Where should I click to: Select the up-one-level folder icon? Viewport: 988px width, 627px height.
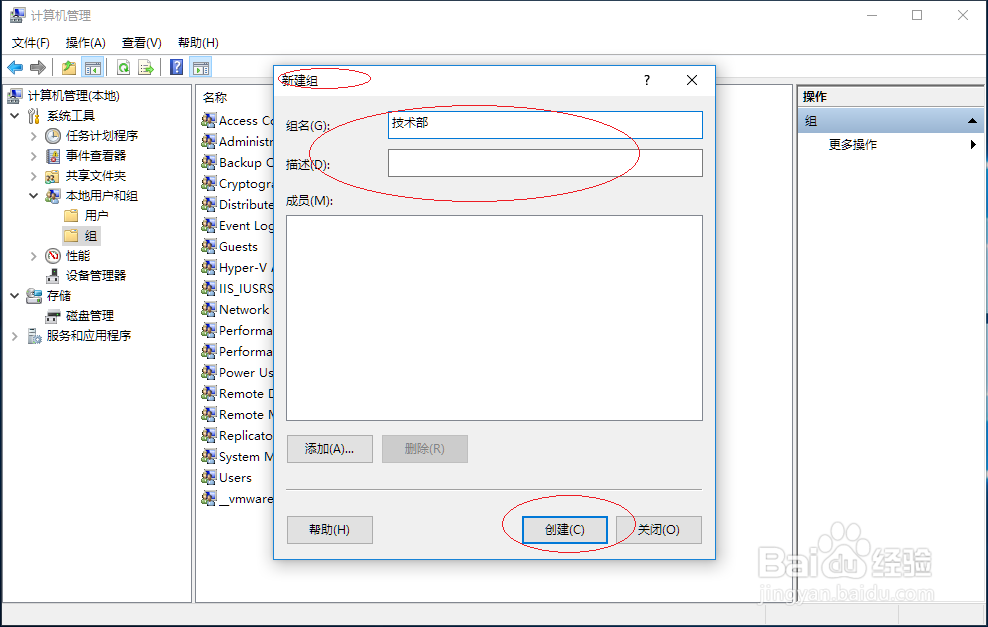point(68,67)
